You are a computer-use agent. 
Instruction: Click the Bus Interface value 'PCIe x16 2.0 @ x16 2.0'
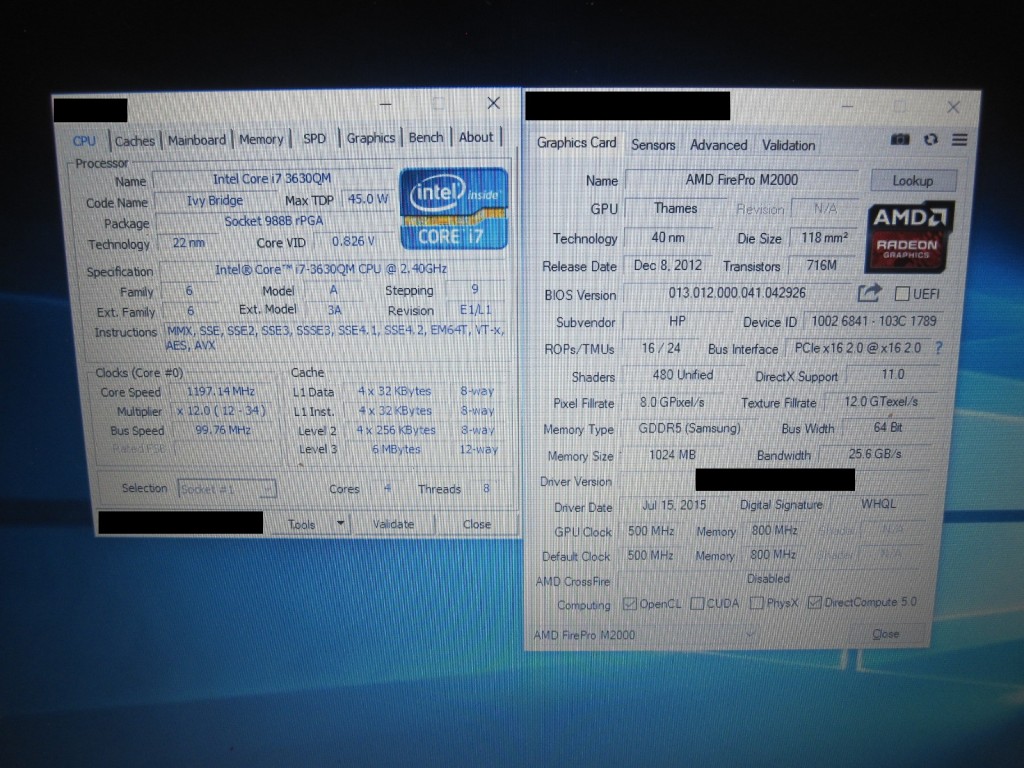pos(858,349)
